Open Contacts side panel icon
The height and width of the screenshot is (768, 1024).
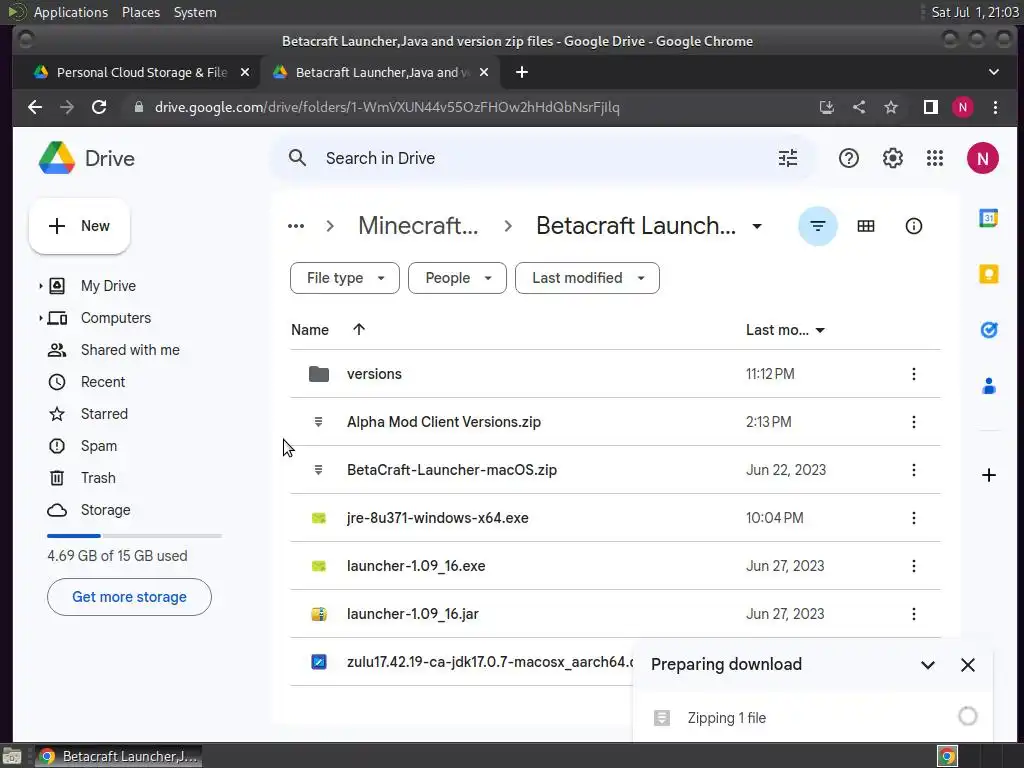[988, 386]
